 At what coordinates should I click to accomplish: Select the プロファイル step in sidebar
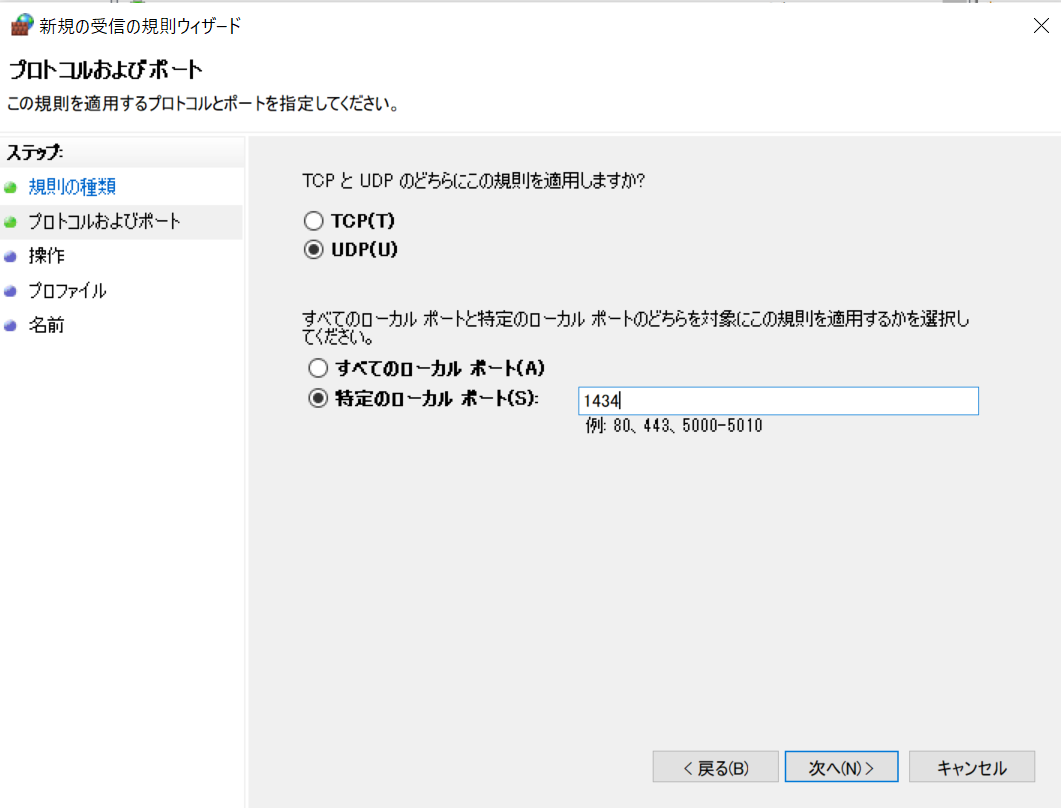point(67,291)
